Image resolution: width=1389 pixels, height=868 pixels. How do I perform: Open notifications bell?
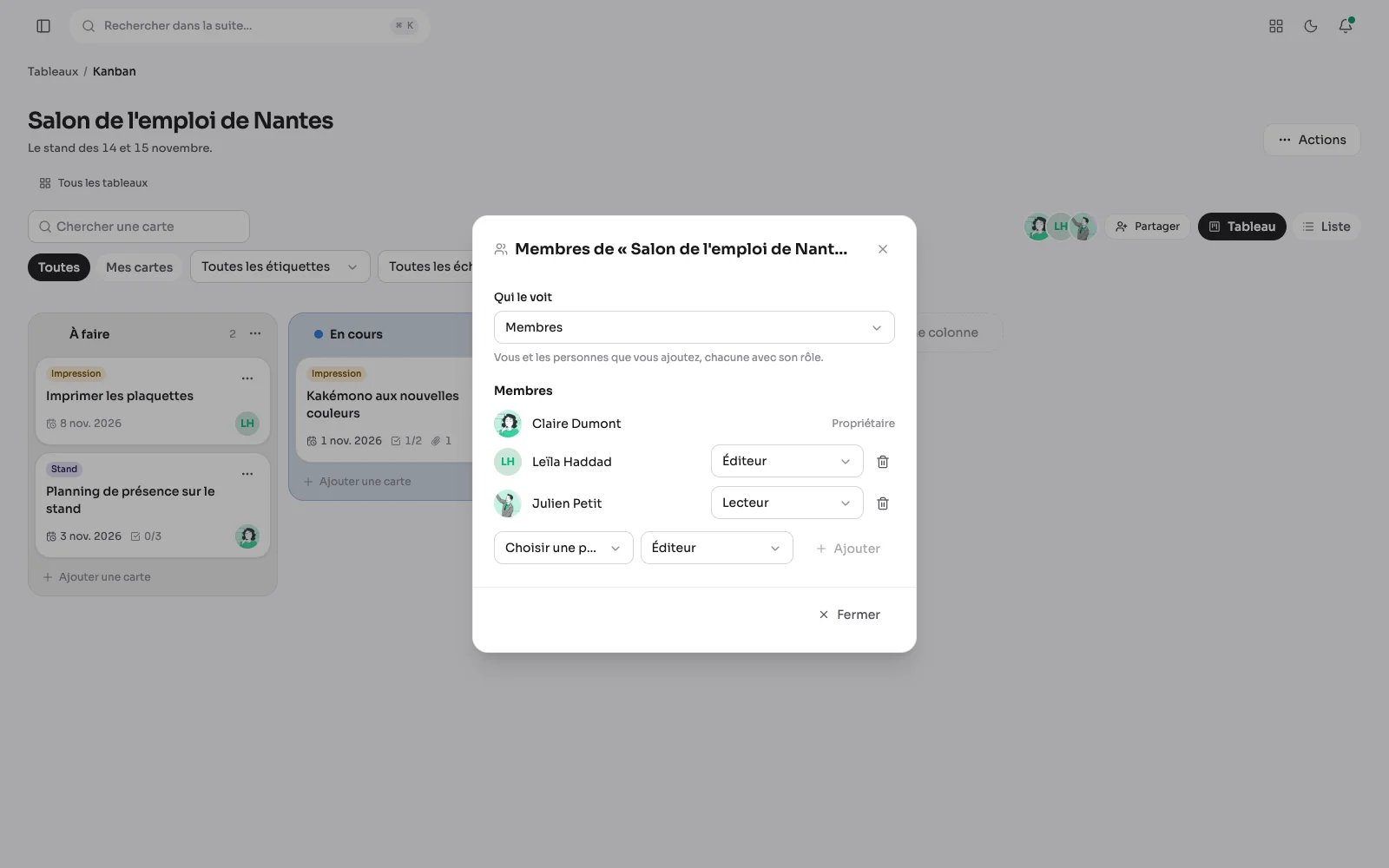click(x=1346, y=26)
